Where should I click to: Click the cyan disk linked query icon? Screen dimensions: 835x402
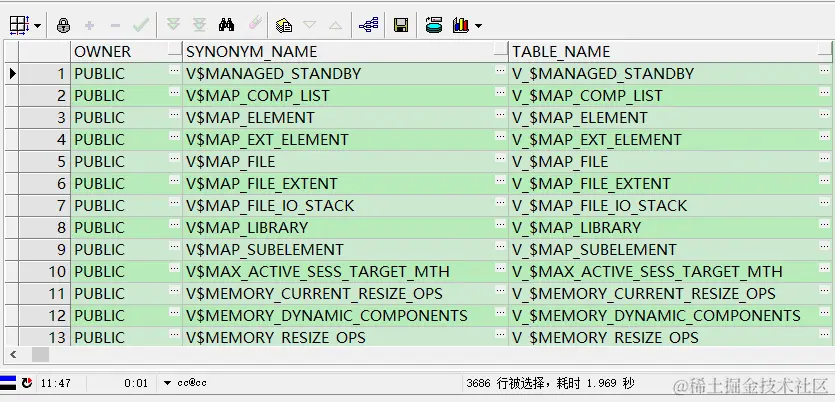pos(434,25)
